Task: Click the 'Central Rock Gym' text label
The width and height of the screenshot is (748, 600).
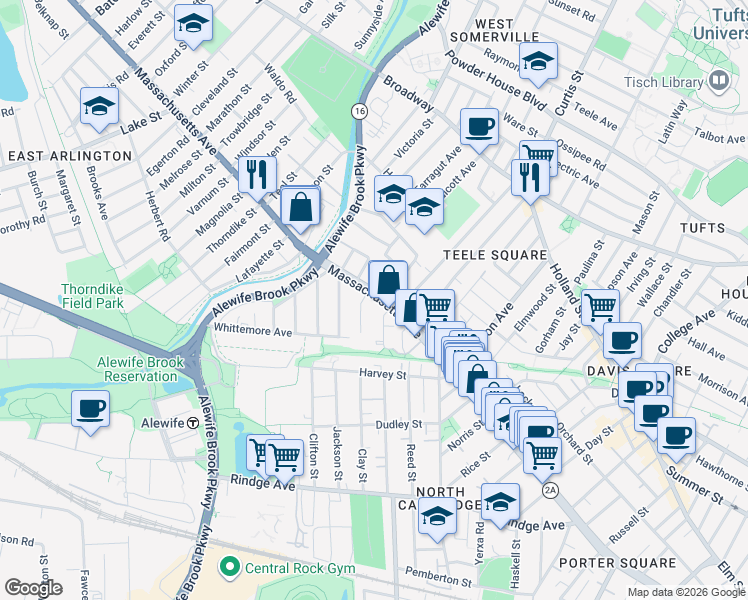Action: (300, 569)
